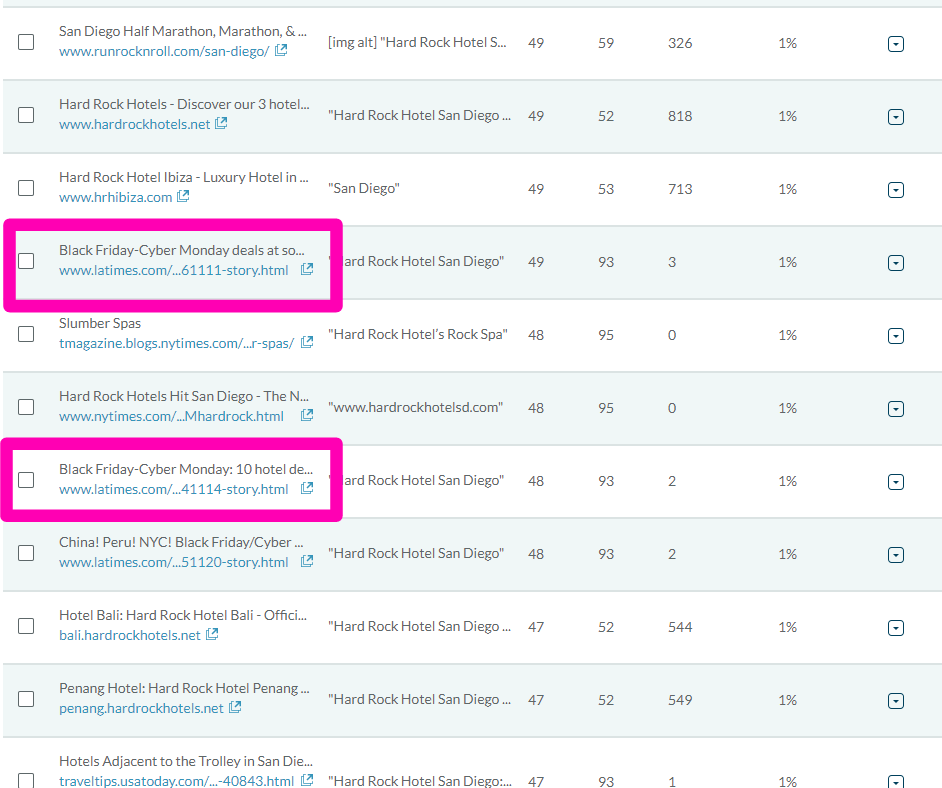Image resolution: width=942 pixels, height=788 pixels.
Task: Expand dropdown for Hard Rock Hotel Ibiza row
Action: pyautogui.click(x=896, y=190)
